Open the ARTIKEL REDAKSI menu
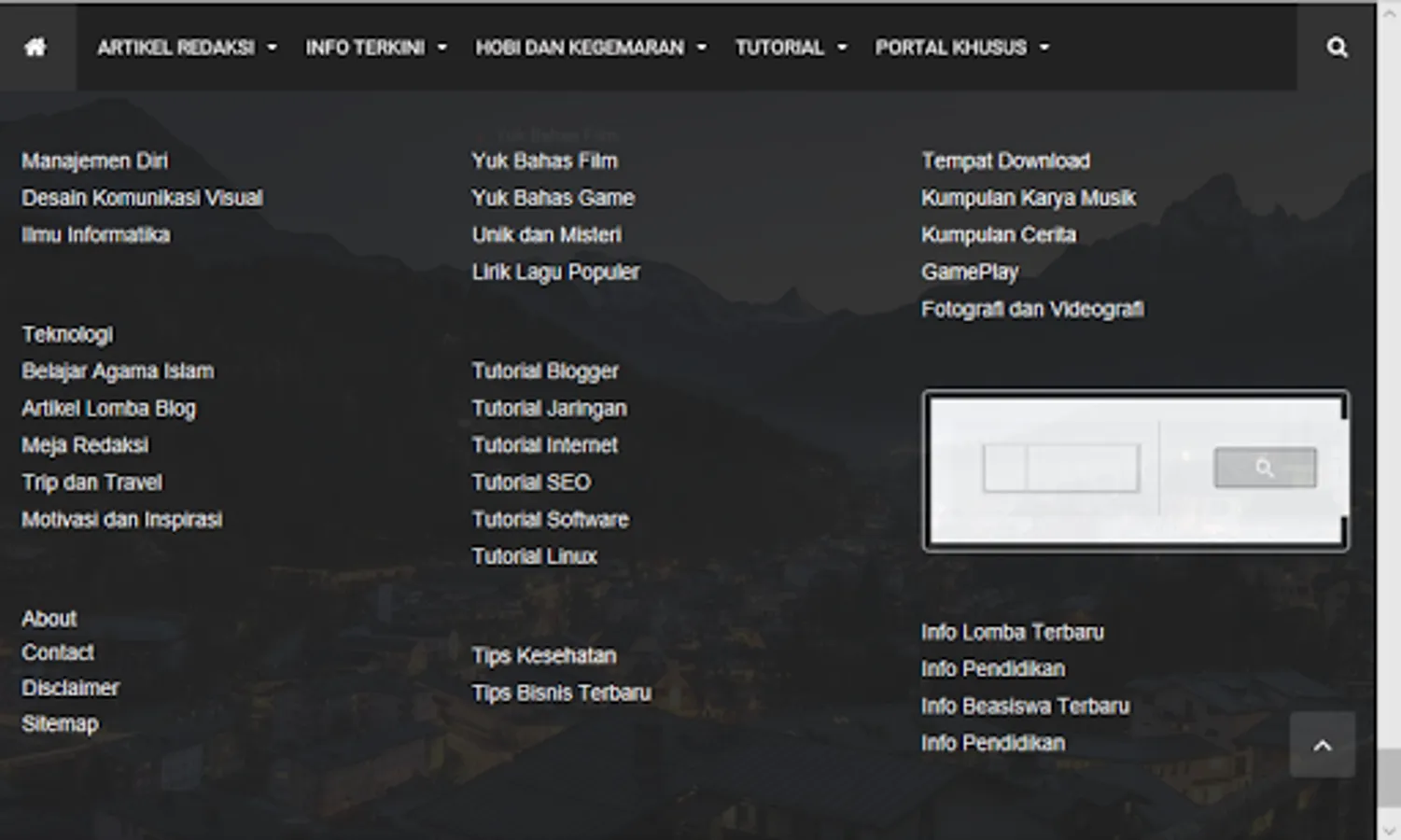 176,48
